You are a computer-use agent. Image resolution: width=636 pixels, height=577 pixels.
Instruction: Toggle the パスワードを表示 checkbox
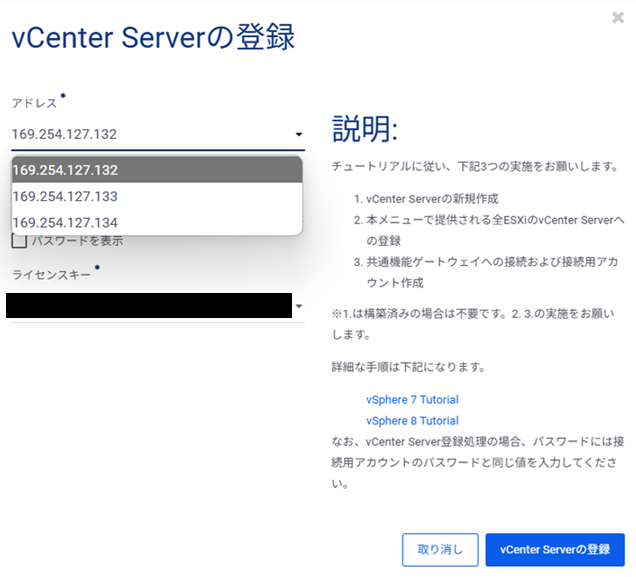coord(19,241)
